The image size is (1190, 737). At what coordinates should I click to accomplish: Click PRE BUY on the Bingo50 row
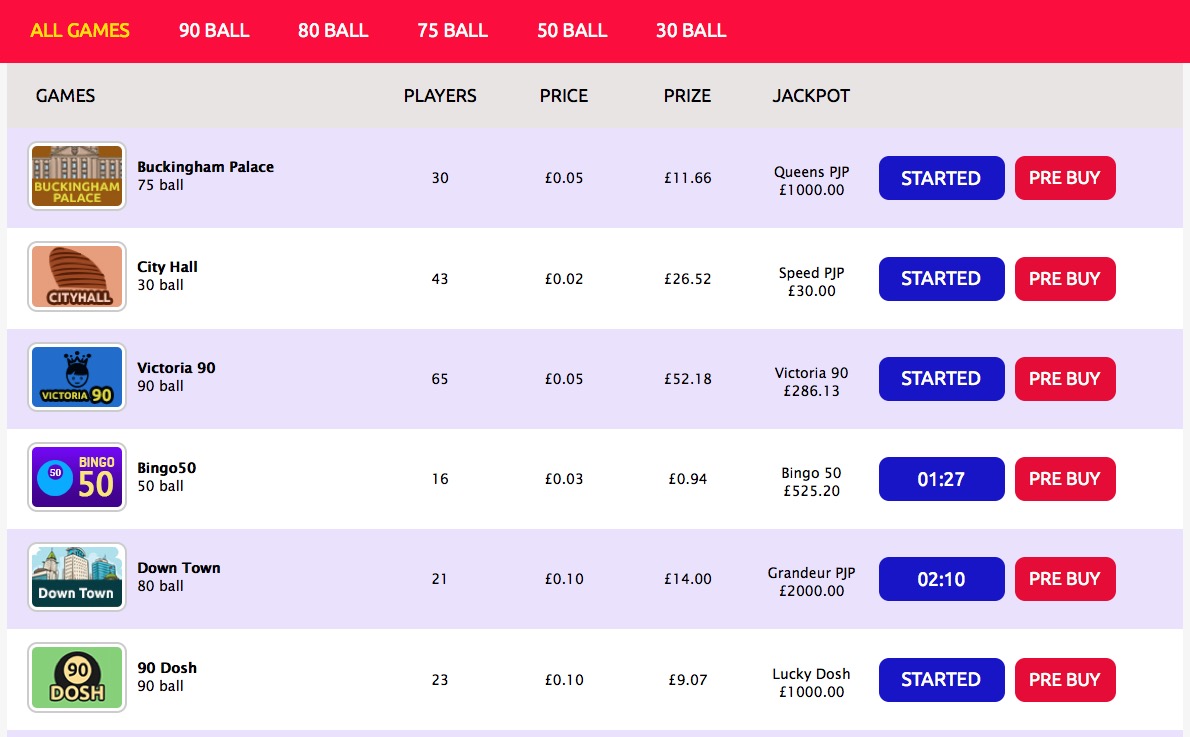[x=1065, y=478]
